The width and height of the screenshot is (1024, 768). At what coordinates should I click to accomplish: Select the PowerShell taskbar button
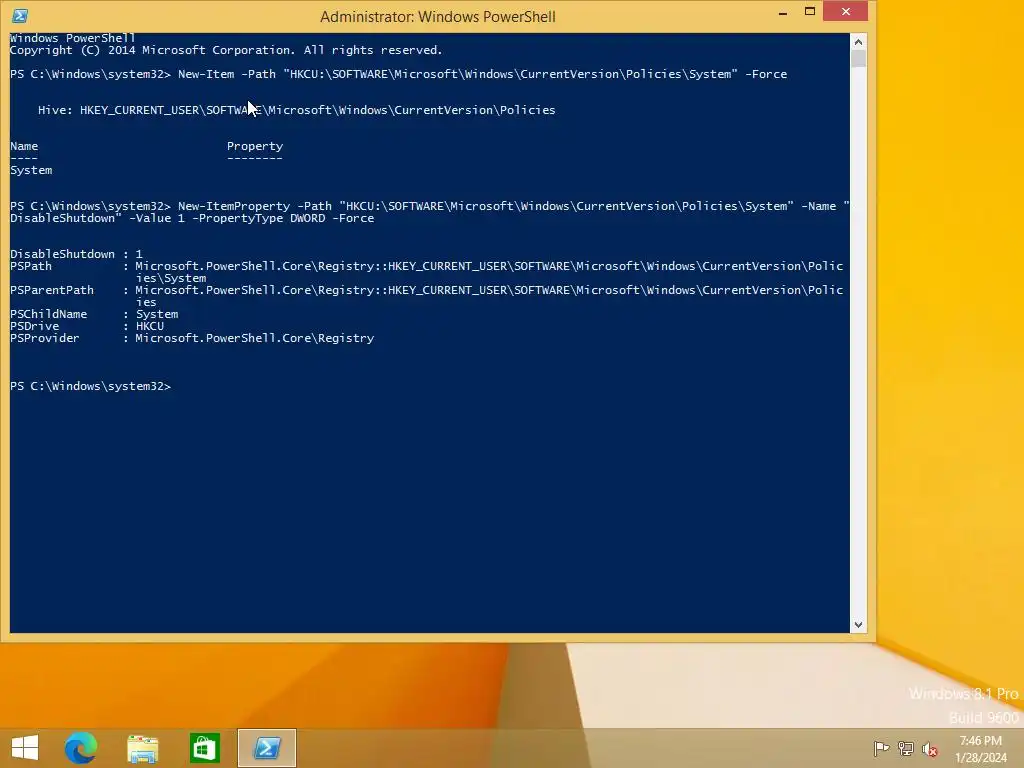(266, 748)
